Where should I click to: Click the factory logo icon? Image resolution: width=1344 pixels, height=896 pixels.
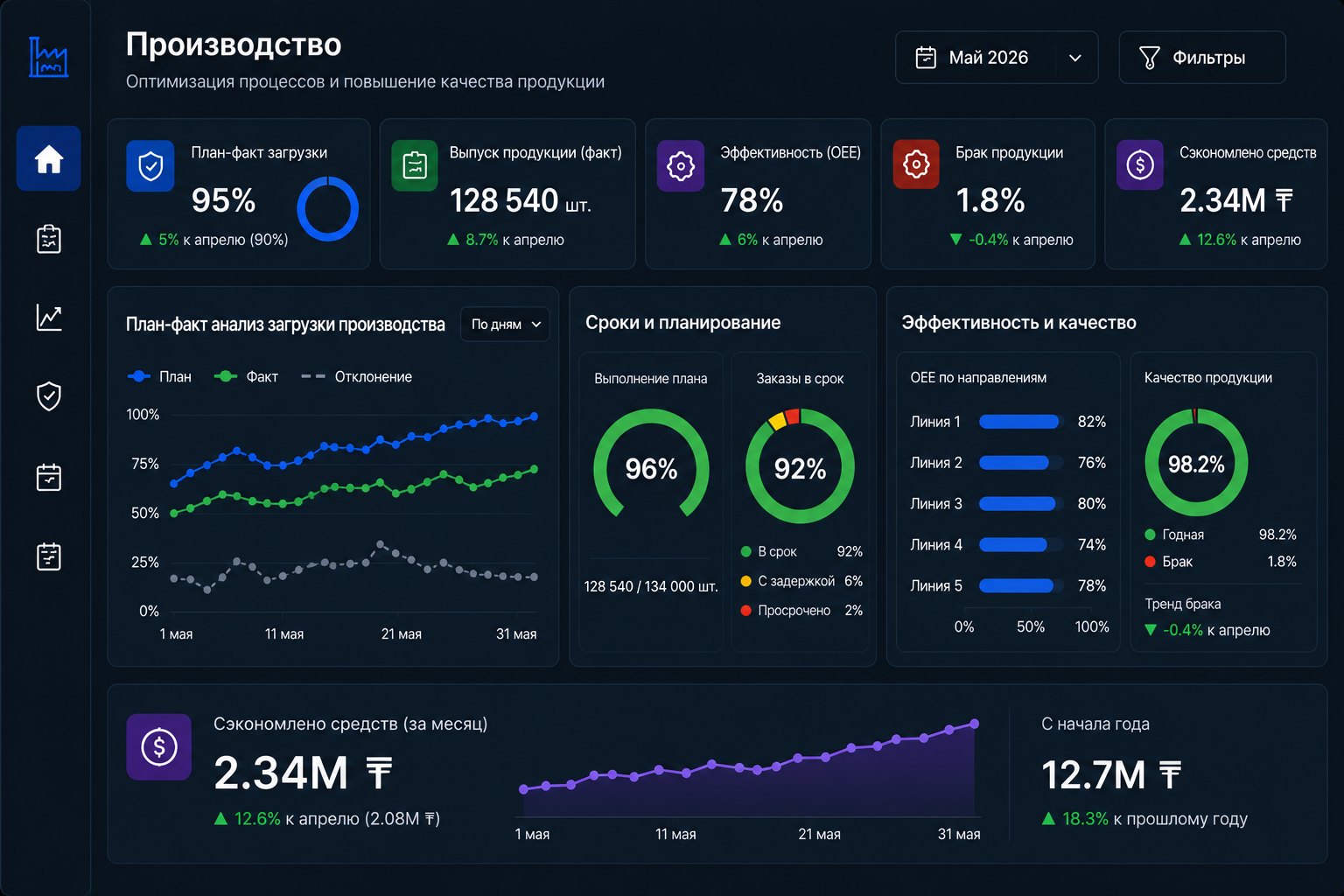[48, 57]
